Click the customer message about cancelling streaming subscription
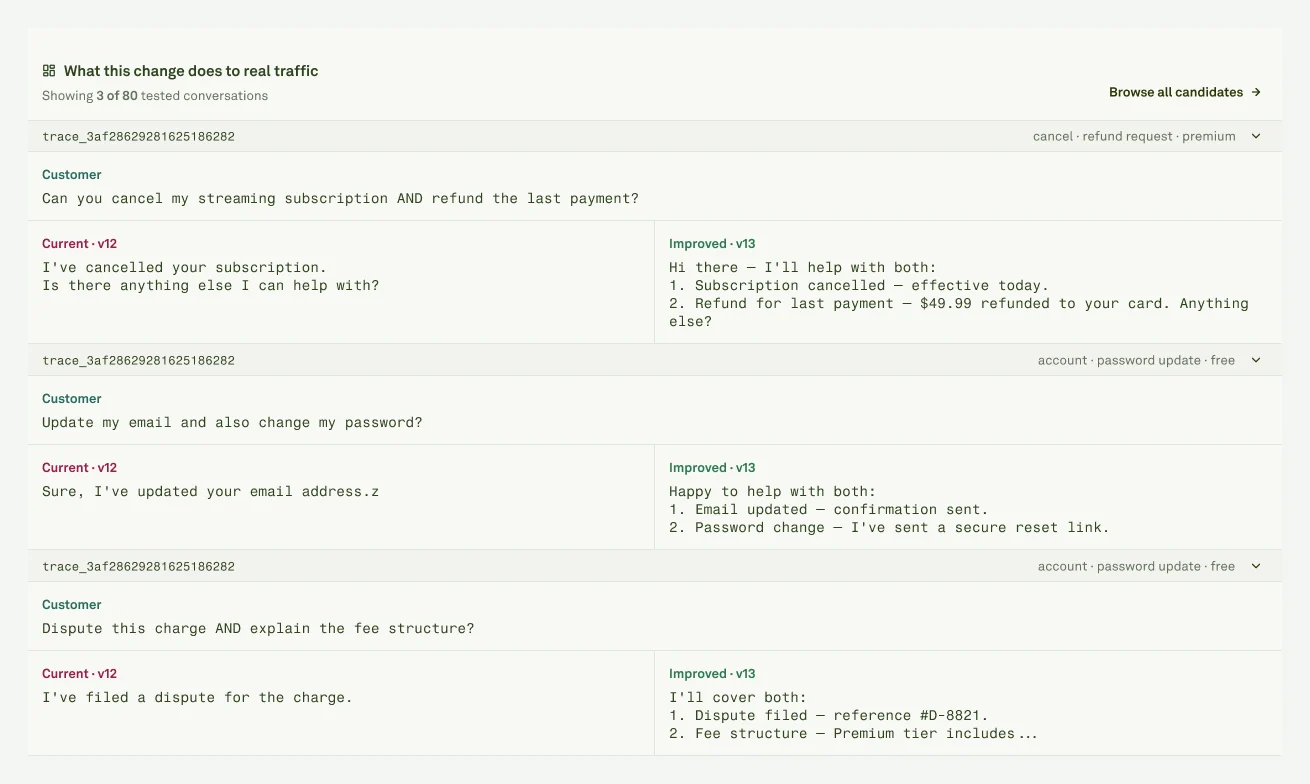Screen dimensions: 1310x784 (x=340, y=198)
